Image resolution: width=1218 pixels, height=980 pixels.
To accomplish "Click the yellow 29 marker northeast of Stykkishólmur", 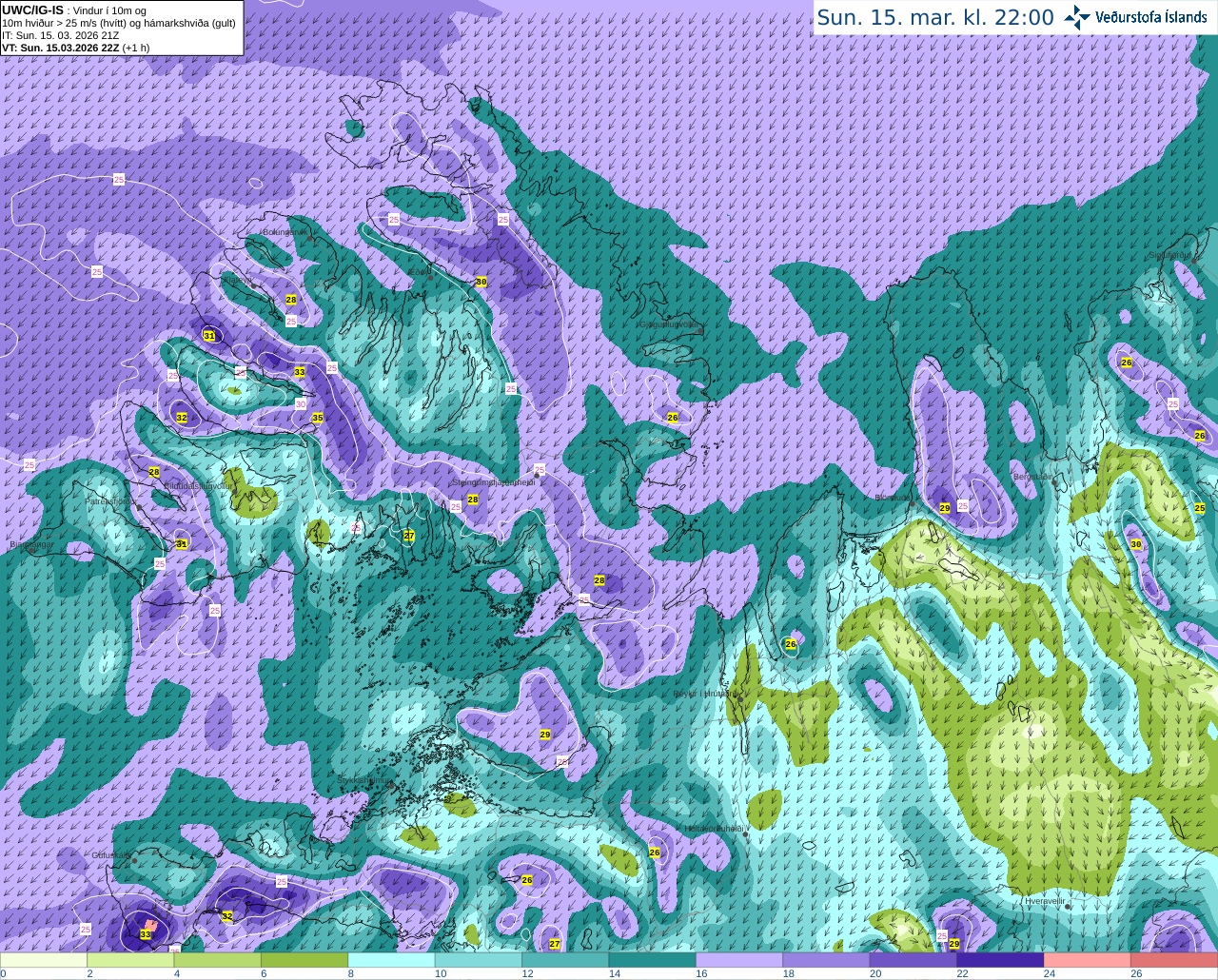I will (x=545, y=735).
